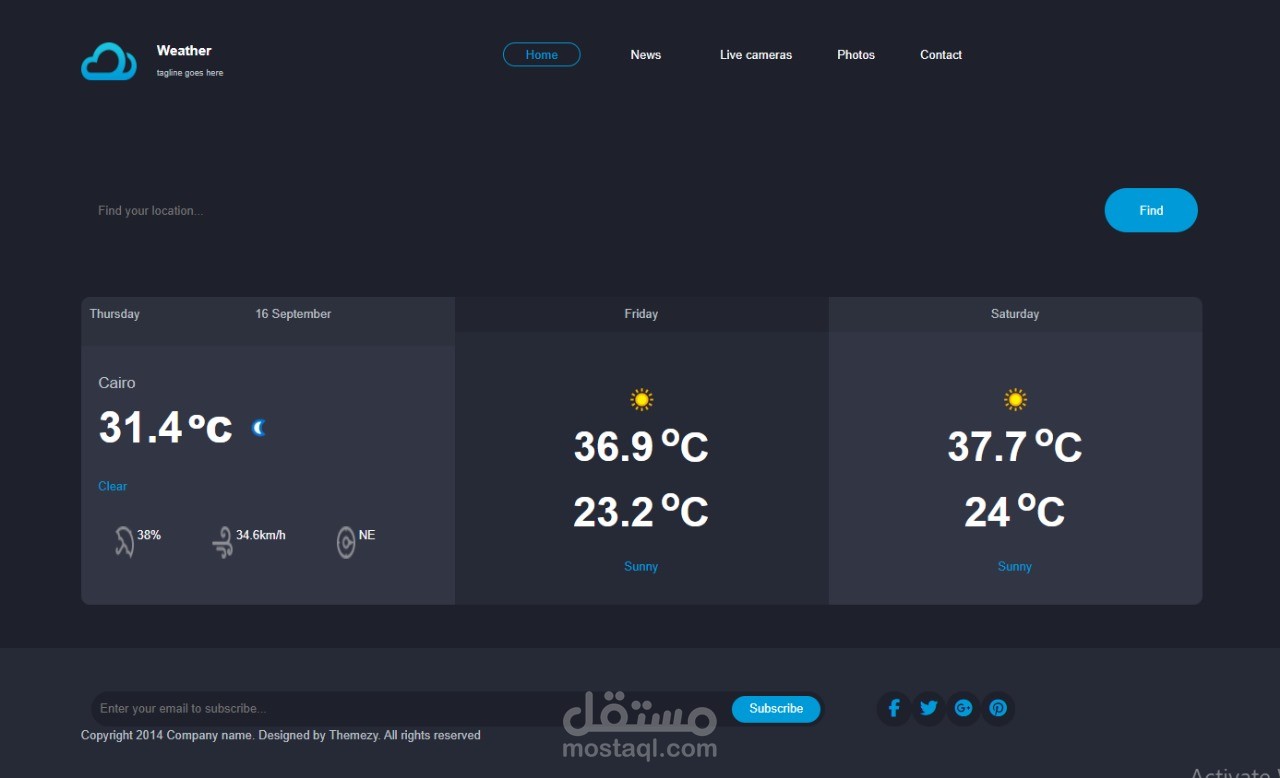Click the Facebook social icon
Screen dimensions: 1280x778
[x=894, y=708]
